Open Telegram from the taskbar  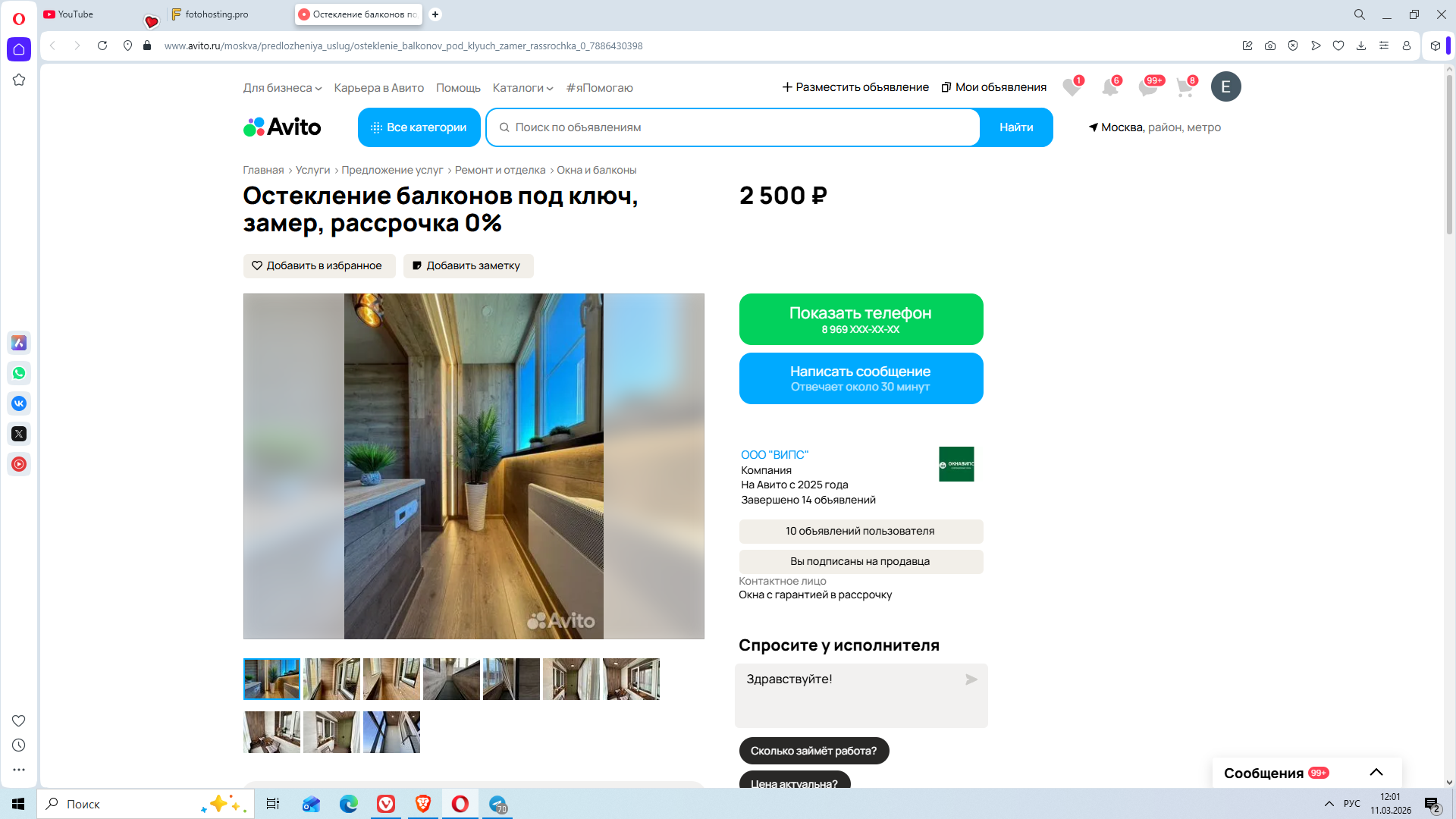498,804
